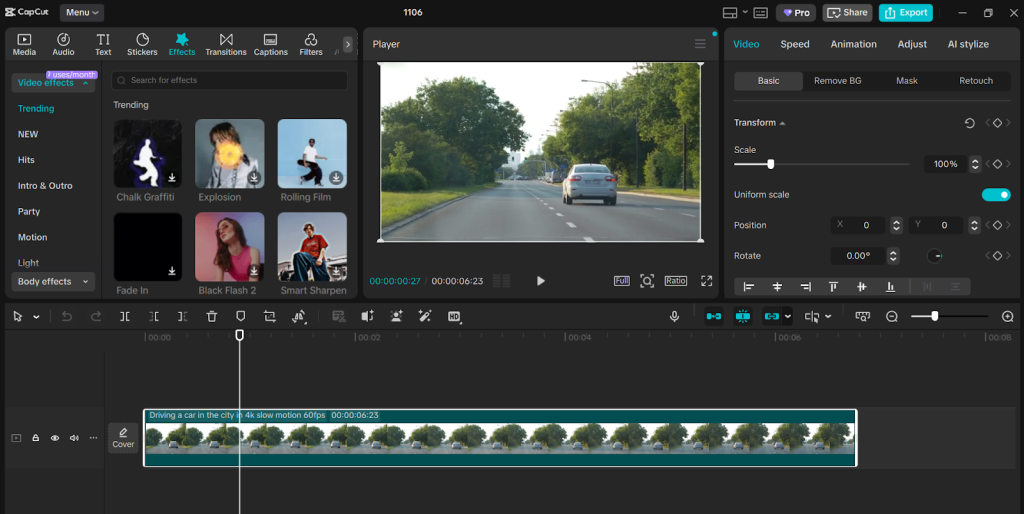This screenshot has height=514, width=1024.
Task: Expand the Body effects category
Action: pos(53,282)
